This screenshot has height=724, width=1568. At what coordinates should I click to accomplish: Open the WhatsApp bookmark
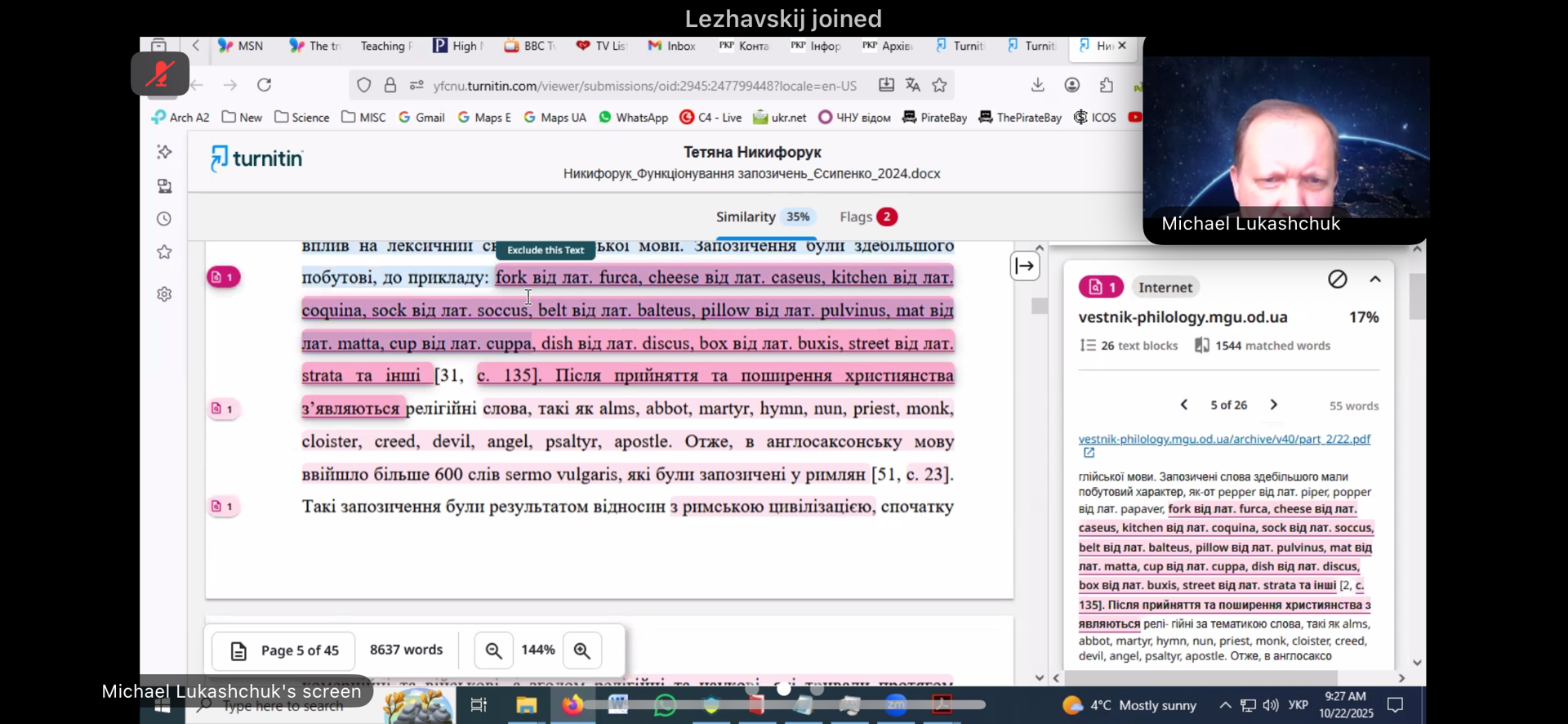[634, 118]
